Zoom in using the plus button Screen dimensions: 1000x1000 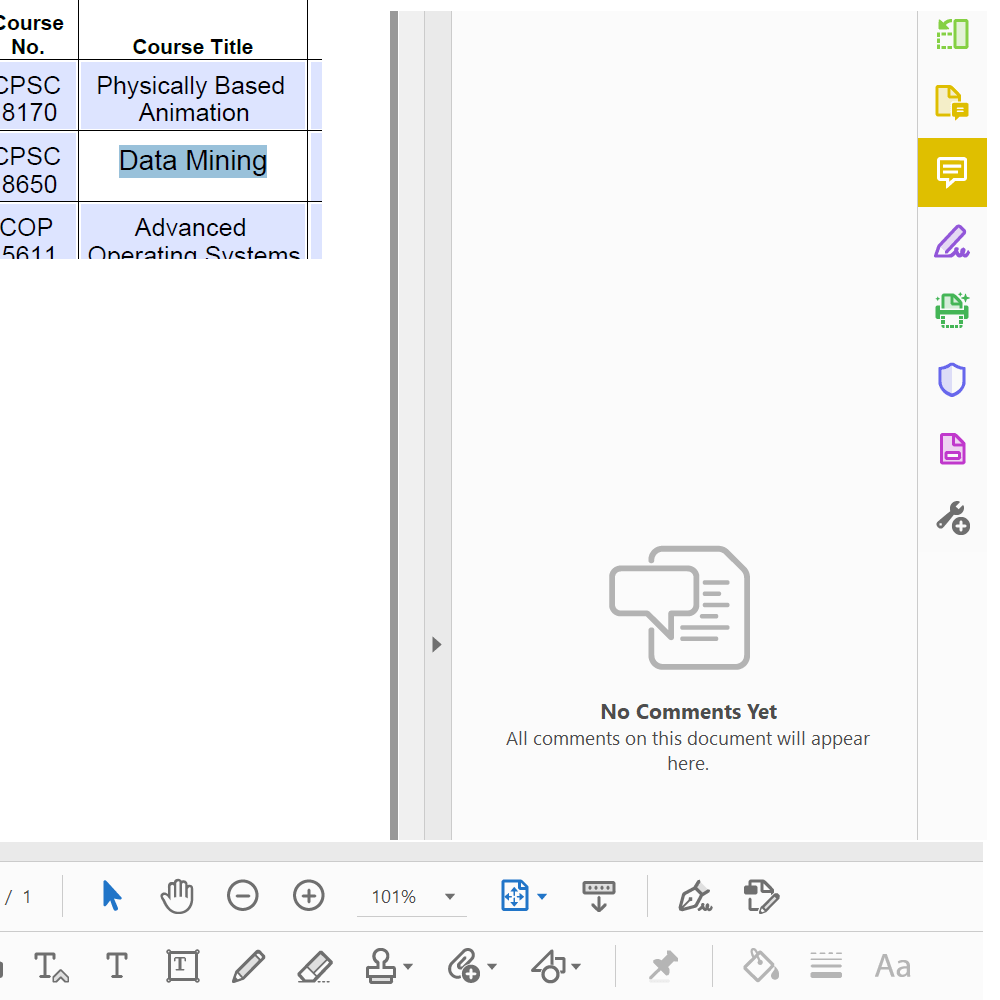(x=309, y=896)
